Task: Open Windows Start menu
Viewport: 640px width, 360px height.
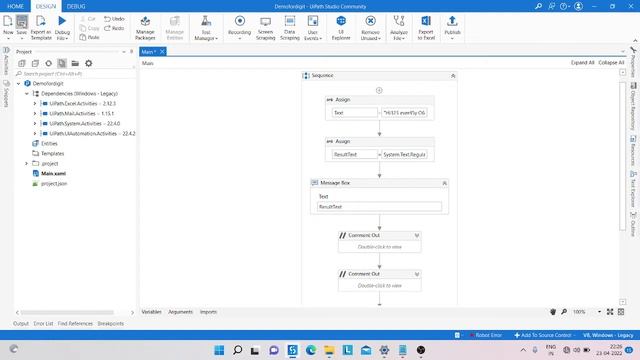Action: coord(219,350)
